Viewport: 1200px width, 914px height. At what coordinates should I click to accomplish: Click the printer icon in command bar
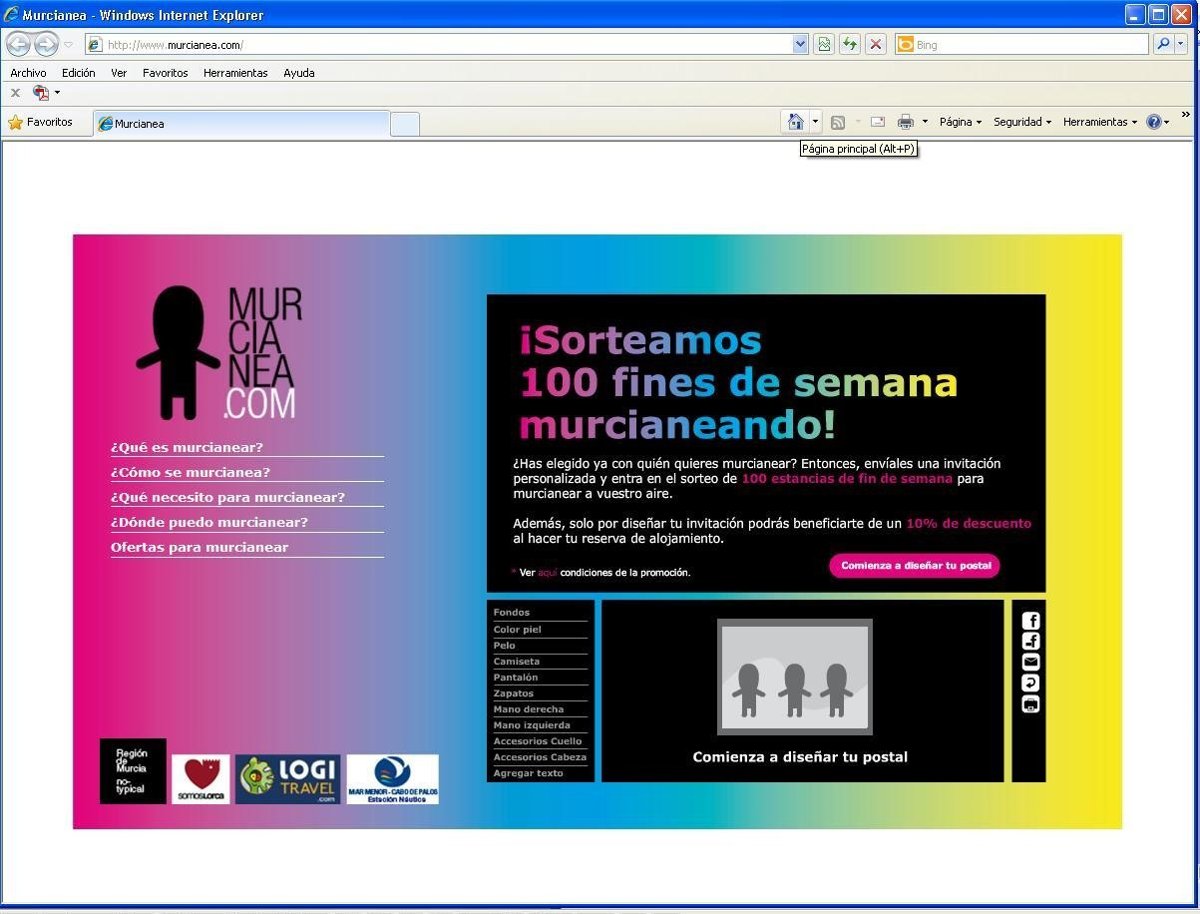pyautogui.click(x=905, y=122)
